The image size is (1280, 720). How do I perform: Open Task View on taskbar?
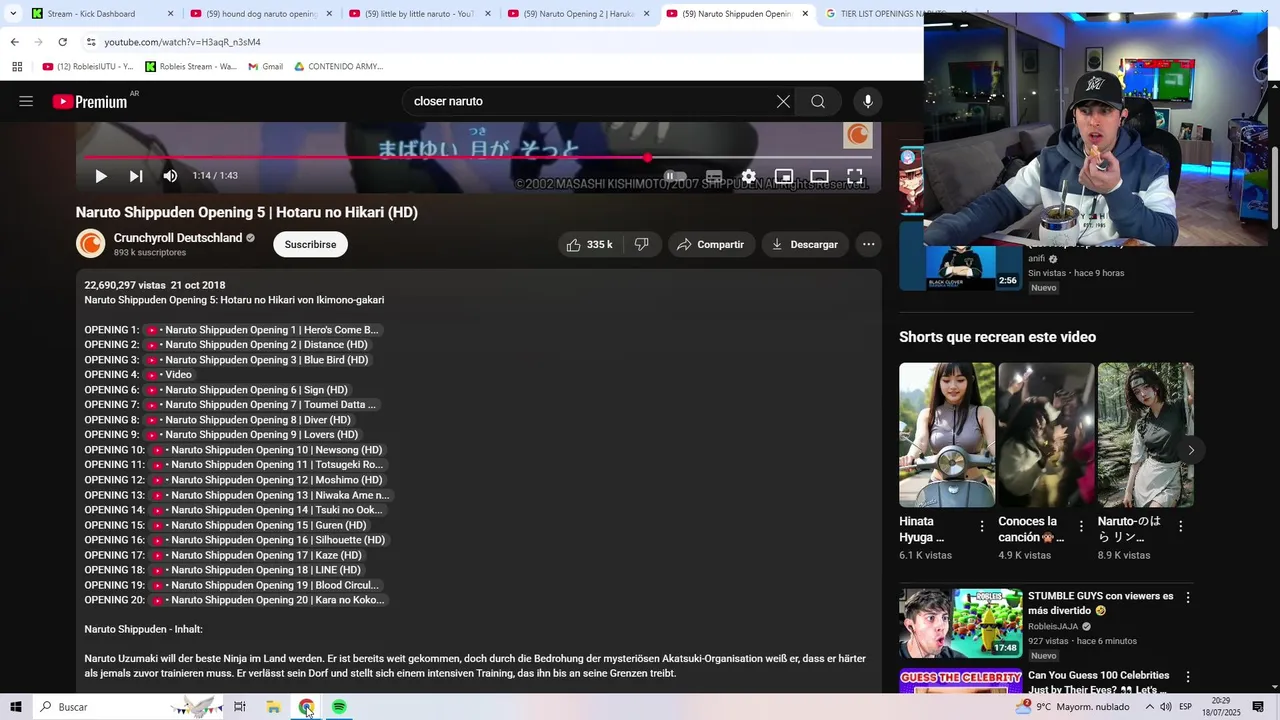[x=240, y=707]
